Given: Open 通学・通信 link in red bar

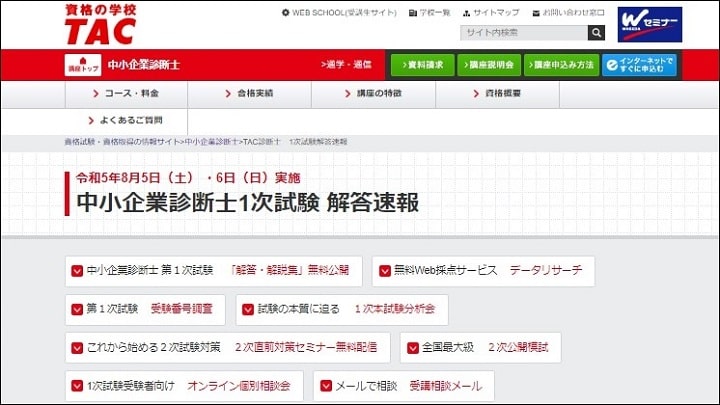Looking at the screenshot, I should click(x=346, y=65).
